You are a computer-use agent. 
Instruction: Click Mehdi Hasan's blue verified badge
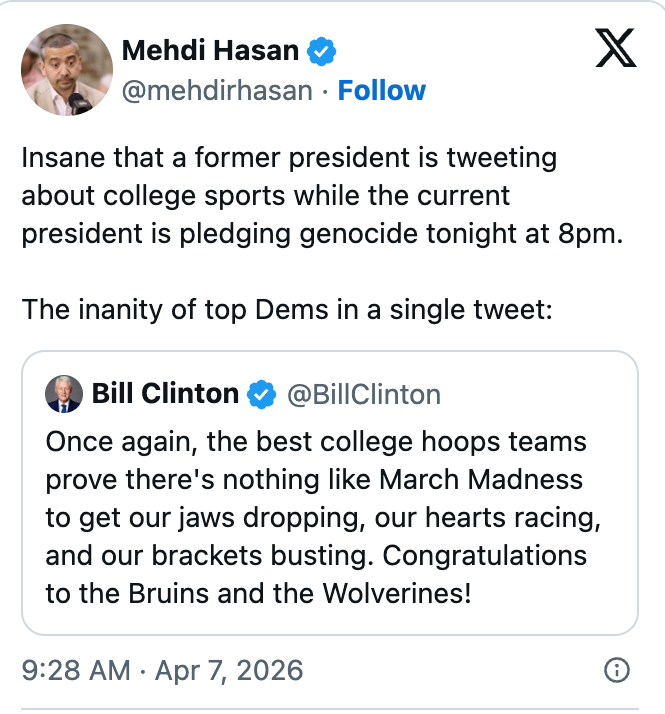point(321,49)
